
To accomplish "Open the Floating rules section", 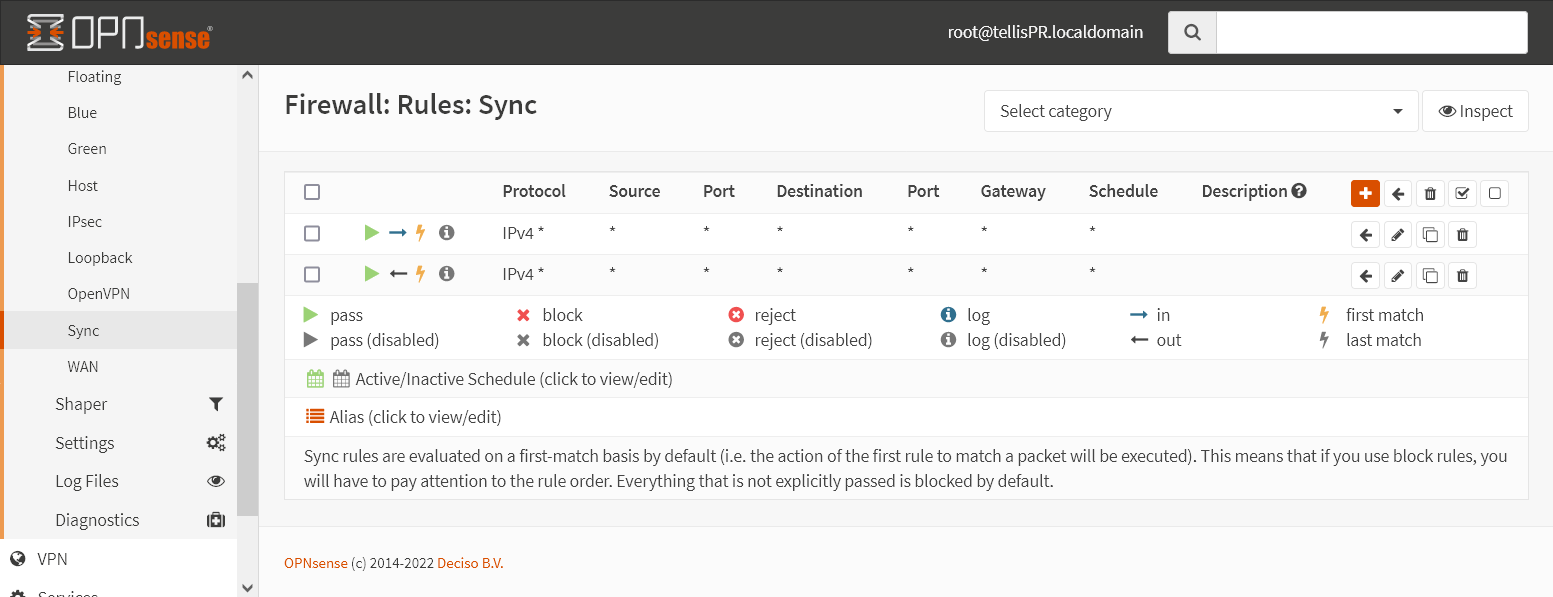I will click(94, 76).
